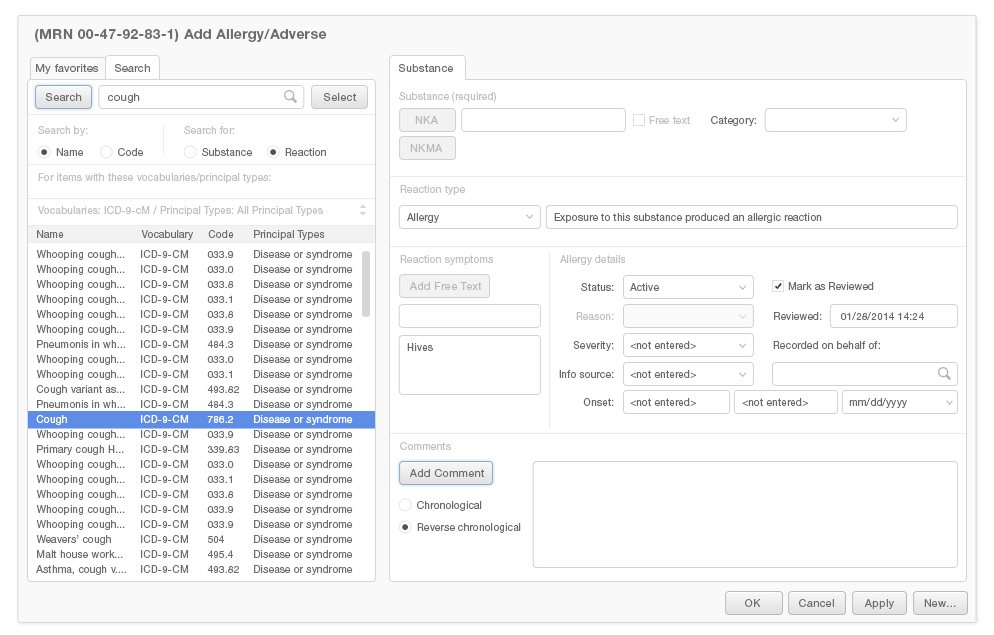Expand the Reaction type Allergy dropdown

coord(470,217)
